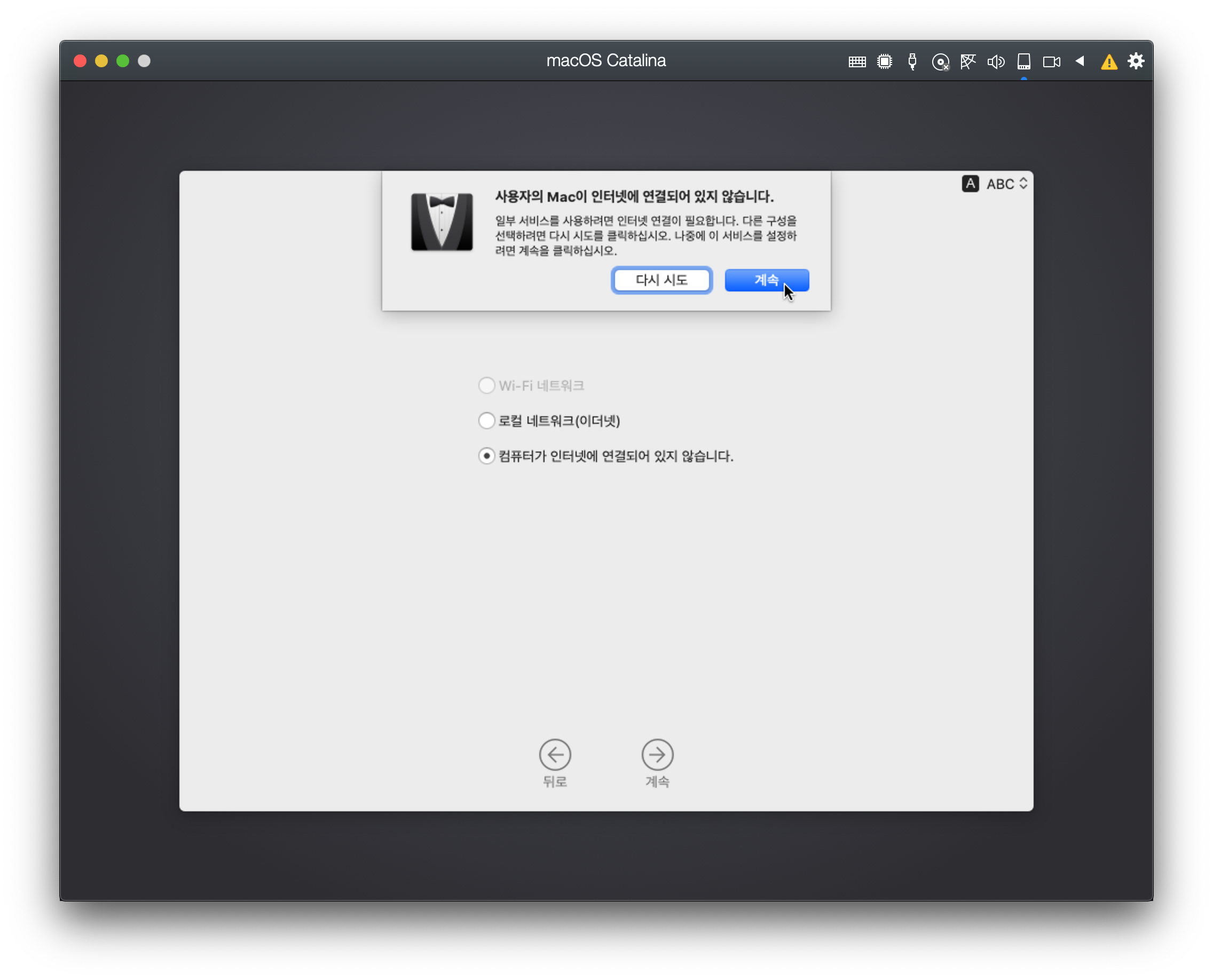Open the CD/DVD disc icon

tap(940, 61)
